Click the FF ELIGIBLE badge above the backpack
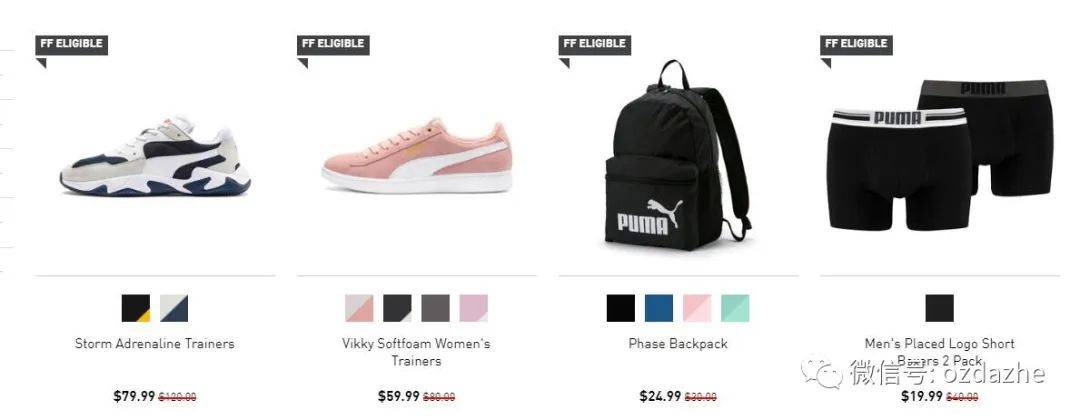 click(595, 44)
